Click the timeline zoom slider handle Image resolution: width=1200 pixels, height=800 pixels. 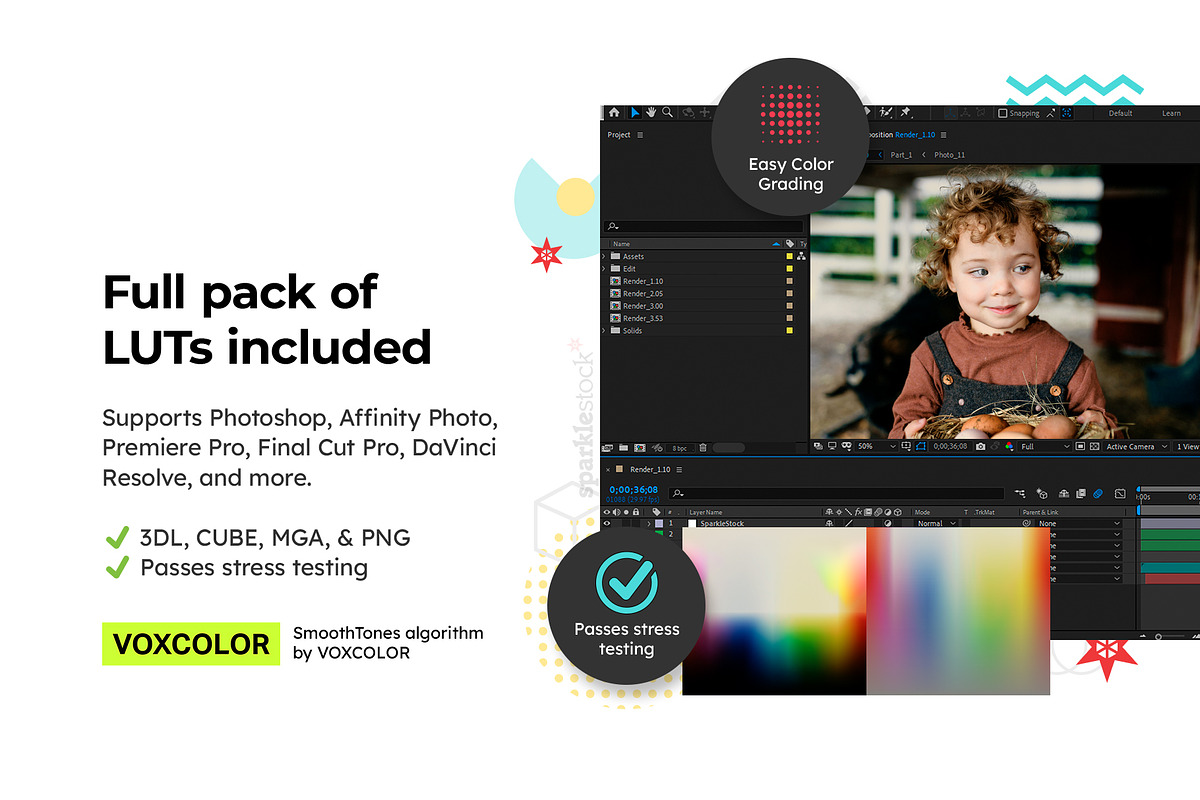tap(1160, 636)
